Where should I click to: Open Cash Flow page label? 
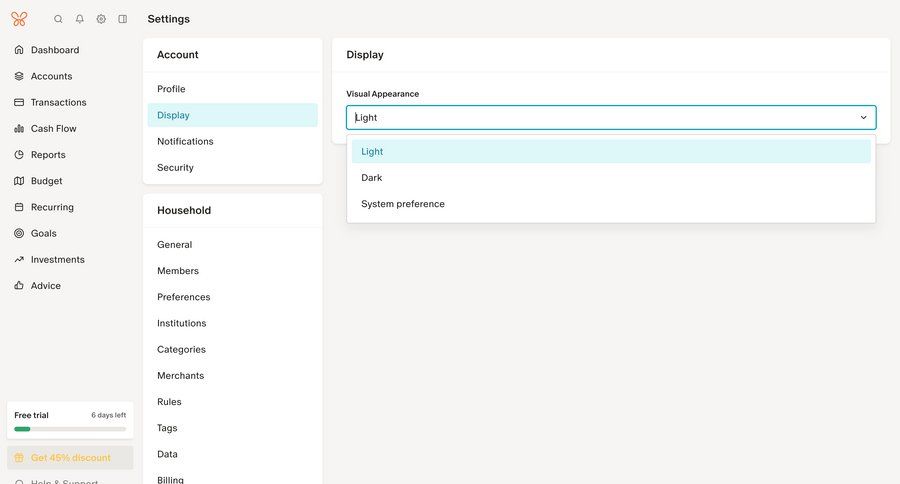coord(53,129)
